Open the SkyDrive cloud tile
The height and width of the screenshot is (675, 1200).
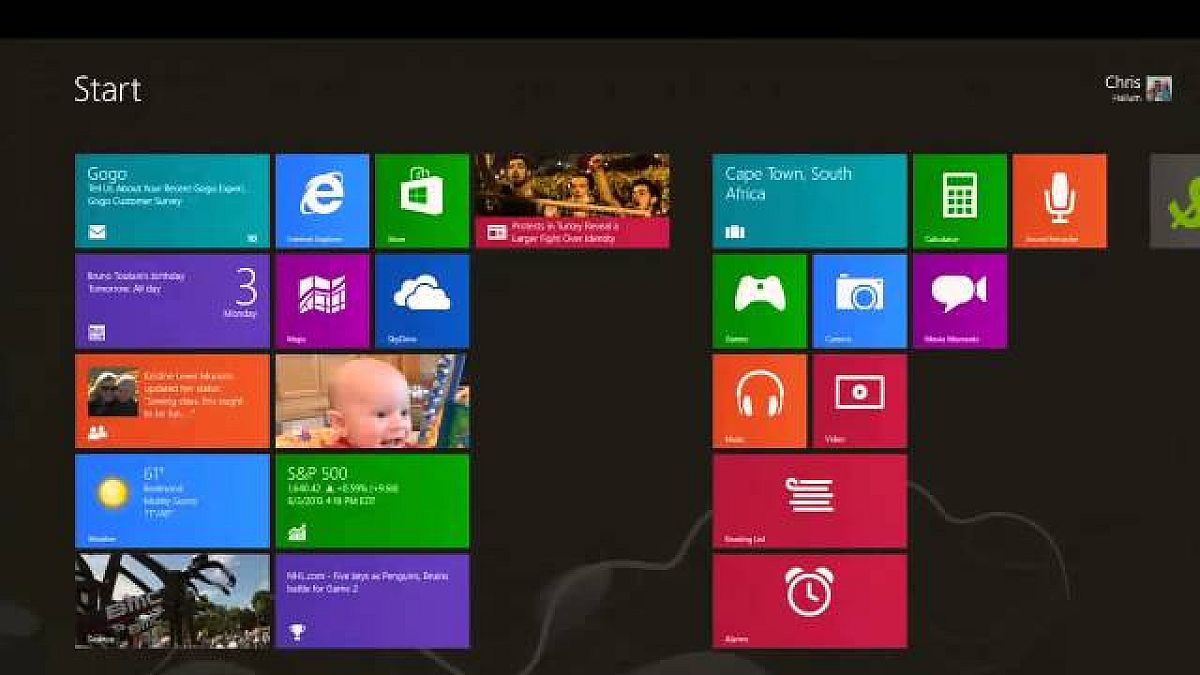[422, 300]
